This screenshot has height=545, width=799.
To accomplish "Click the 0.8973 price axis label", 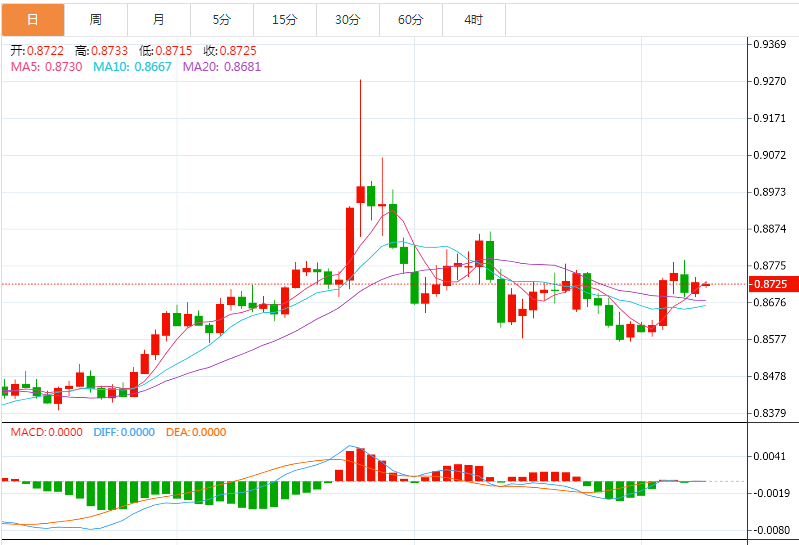I will 769,192.
